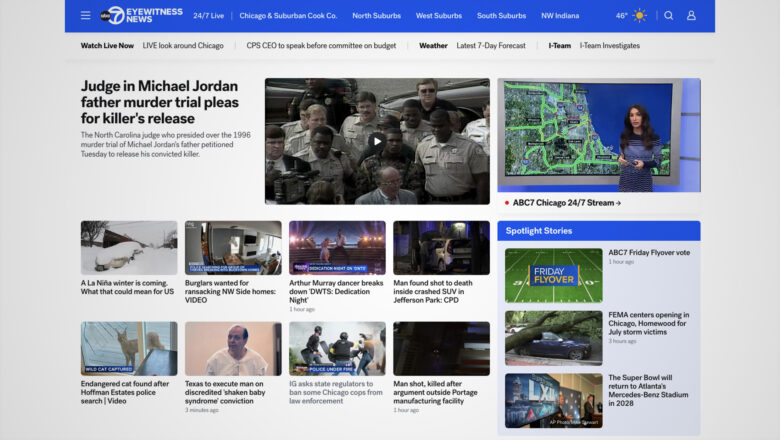Play the Michael Jordan trial video
This screenshot has height=440, width=780.
click(377, 141)
